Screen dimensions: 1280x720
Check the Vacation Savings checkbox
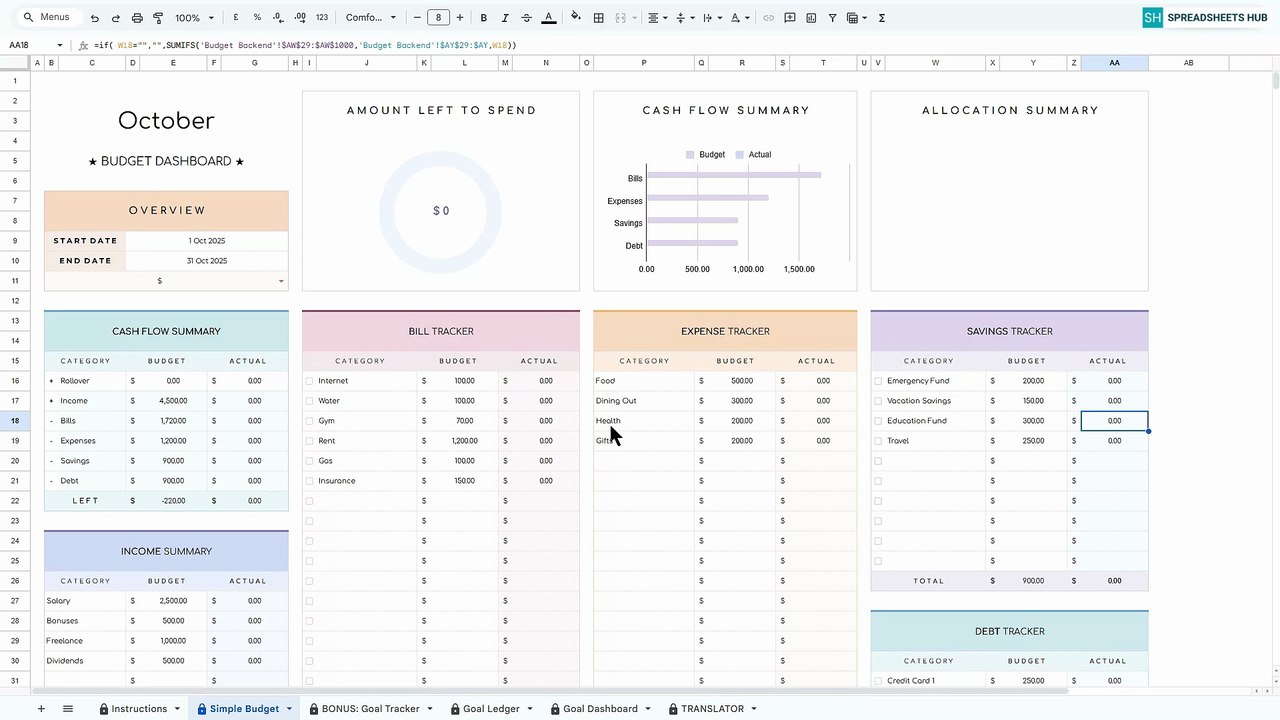click(878, 401)
